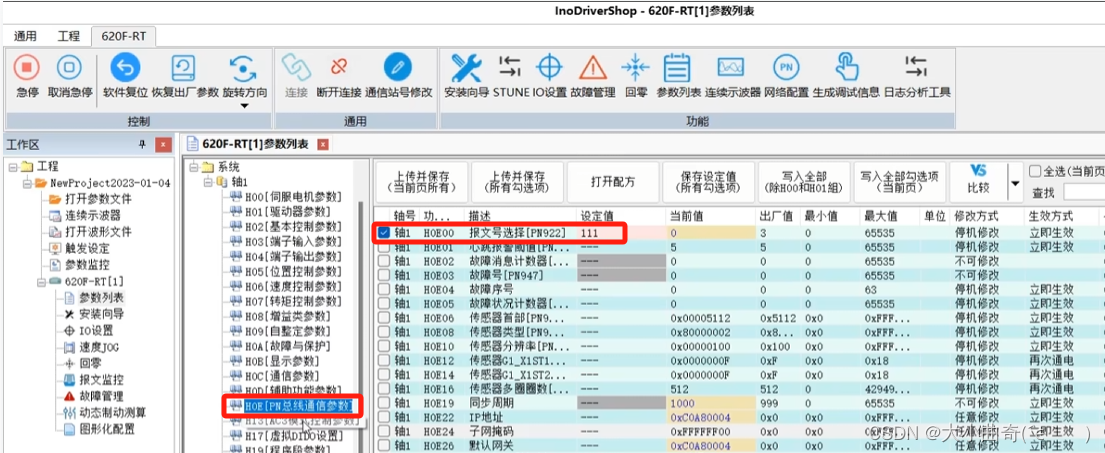Click the 查找 search field
Image resolution: width=1105 pixels, height=453 pixels.
[1084, 192]
